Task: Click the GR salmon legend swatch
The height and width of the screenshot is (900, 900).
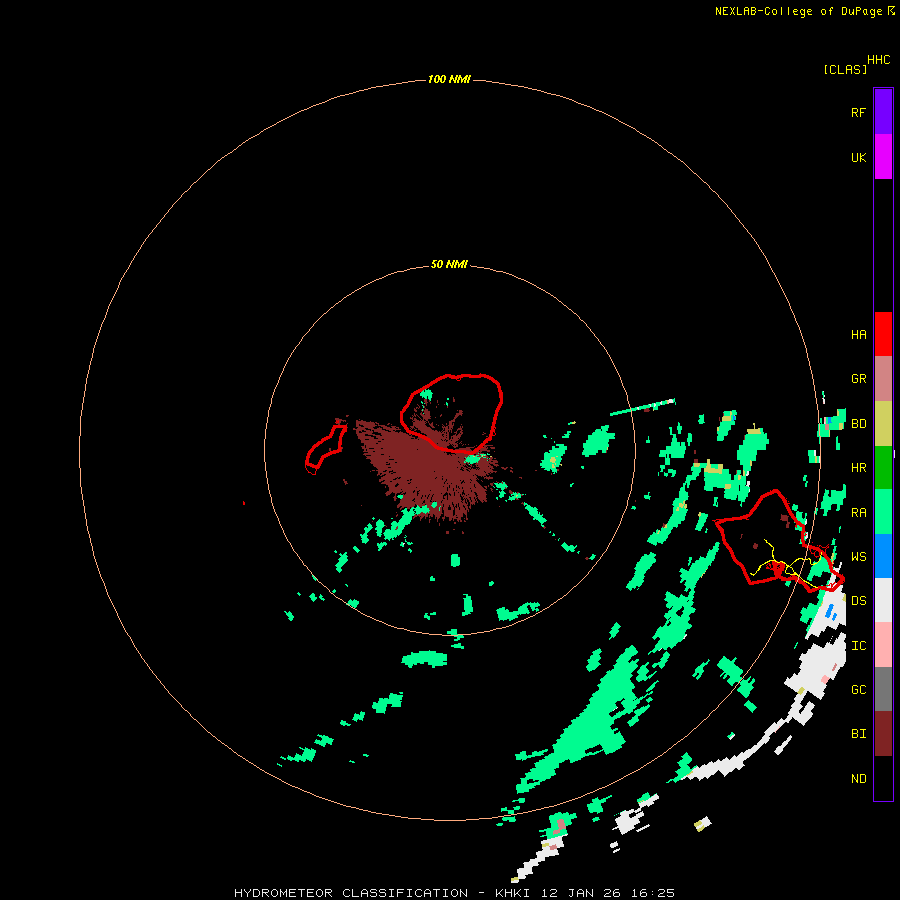Action: pos(883,379)
